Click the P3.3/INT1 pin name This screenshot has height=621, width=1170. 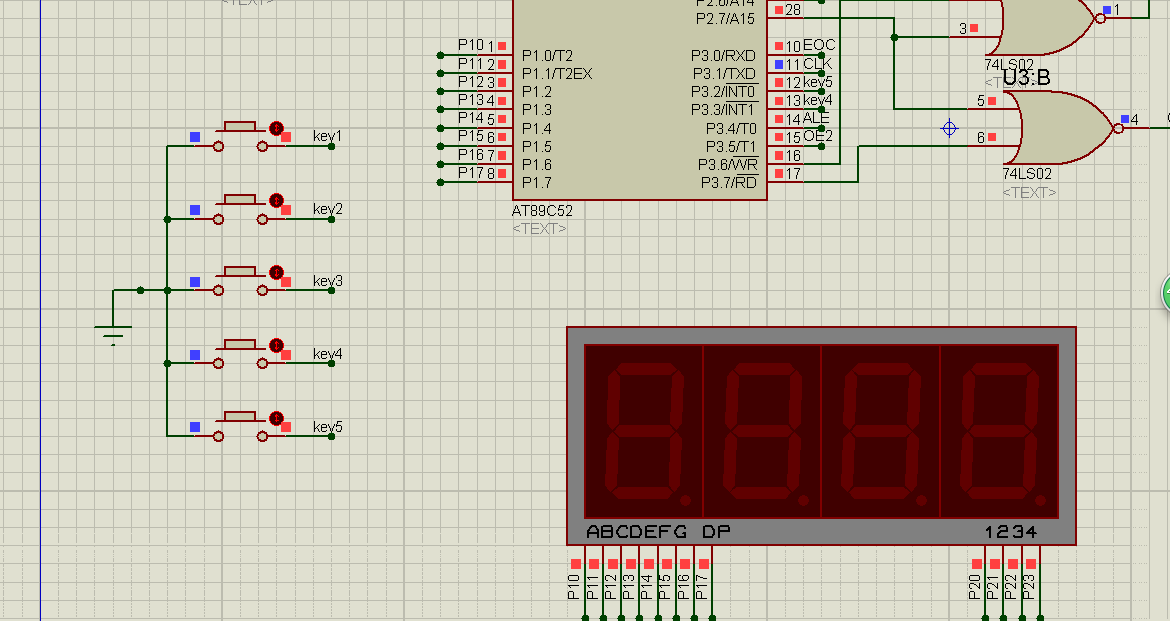click(725, 110)
